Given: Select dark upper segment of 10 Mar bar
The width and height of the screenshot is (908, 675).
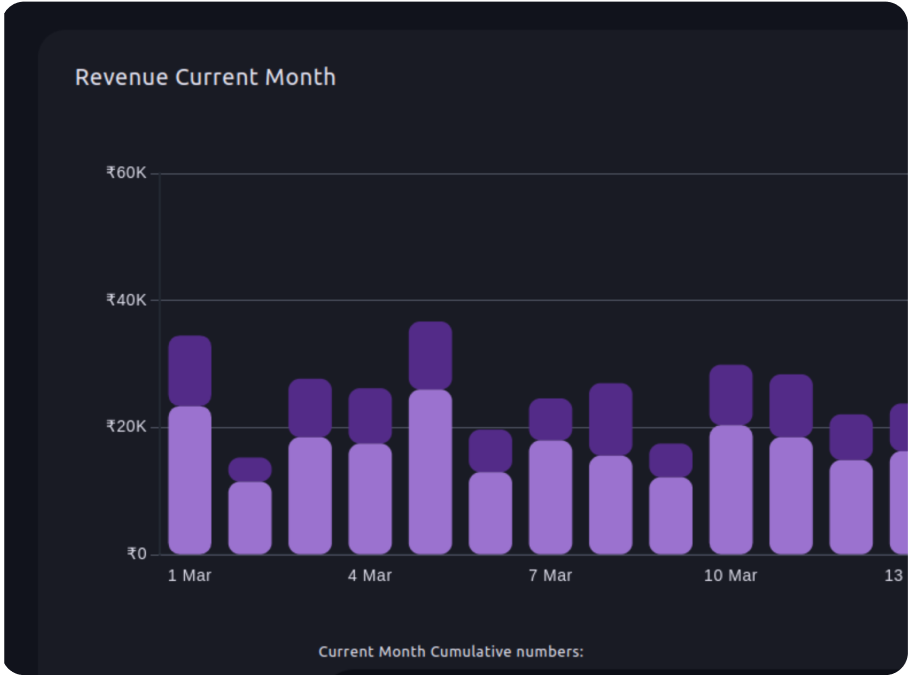Looking at the screenshot, I should (x=731, y=395).
